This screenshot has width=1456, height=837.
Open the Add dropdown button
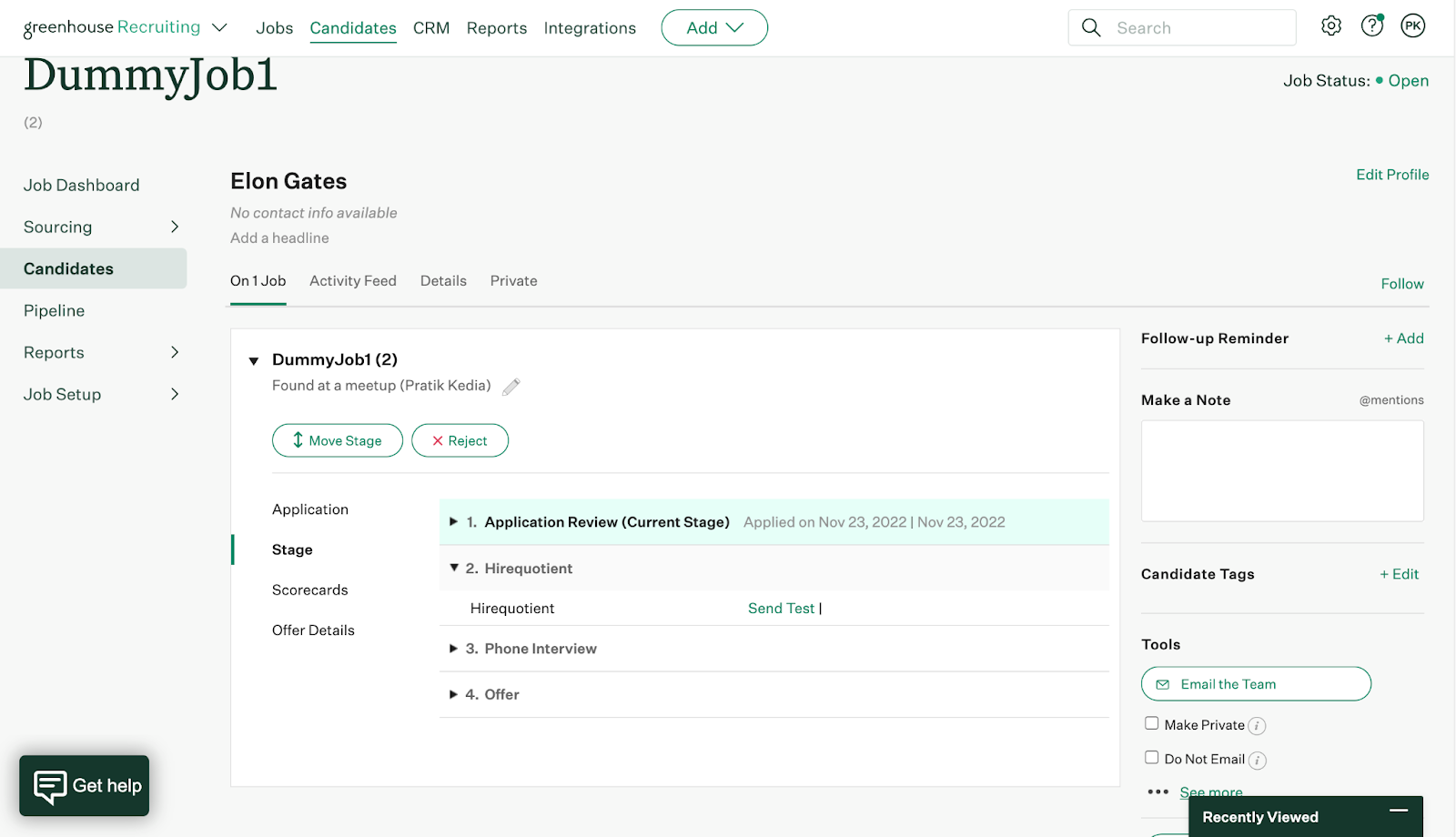(x=714, y=27)
